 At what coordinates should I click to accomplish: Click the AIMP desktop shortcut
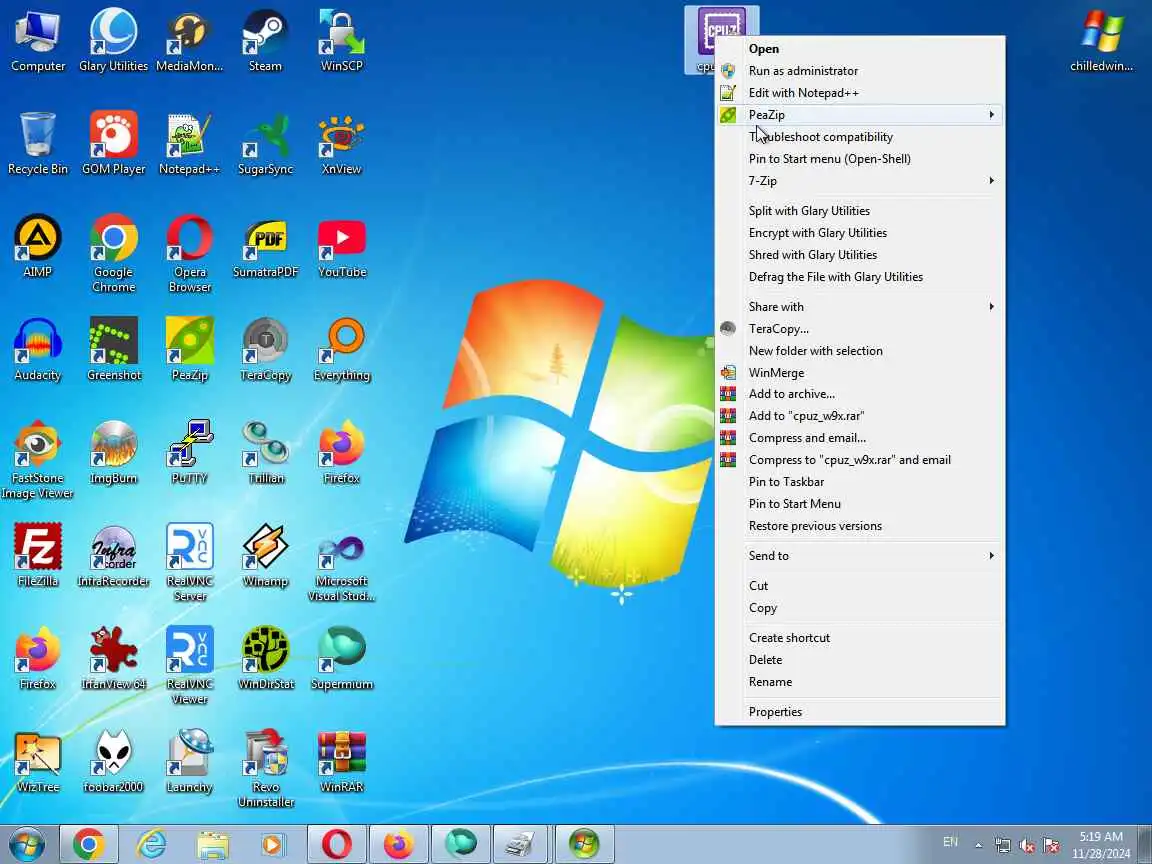coord(37,245)
